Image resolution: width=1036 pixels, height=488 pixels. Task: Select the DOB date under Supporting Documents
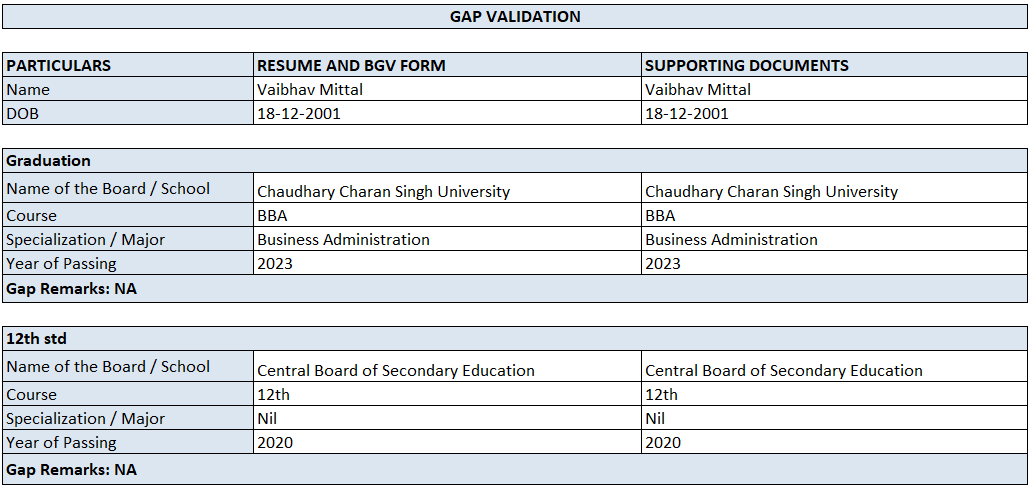pyautogui.click(x=686, y=114)
